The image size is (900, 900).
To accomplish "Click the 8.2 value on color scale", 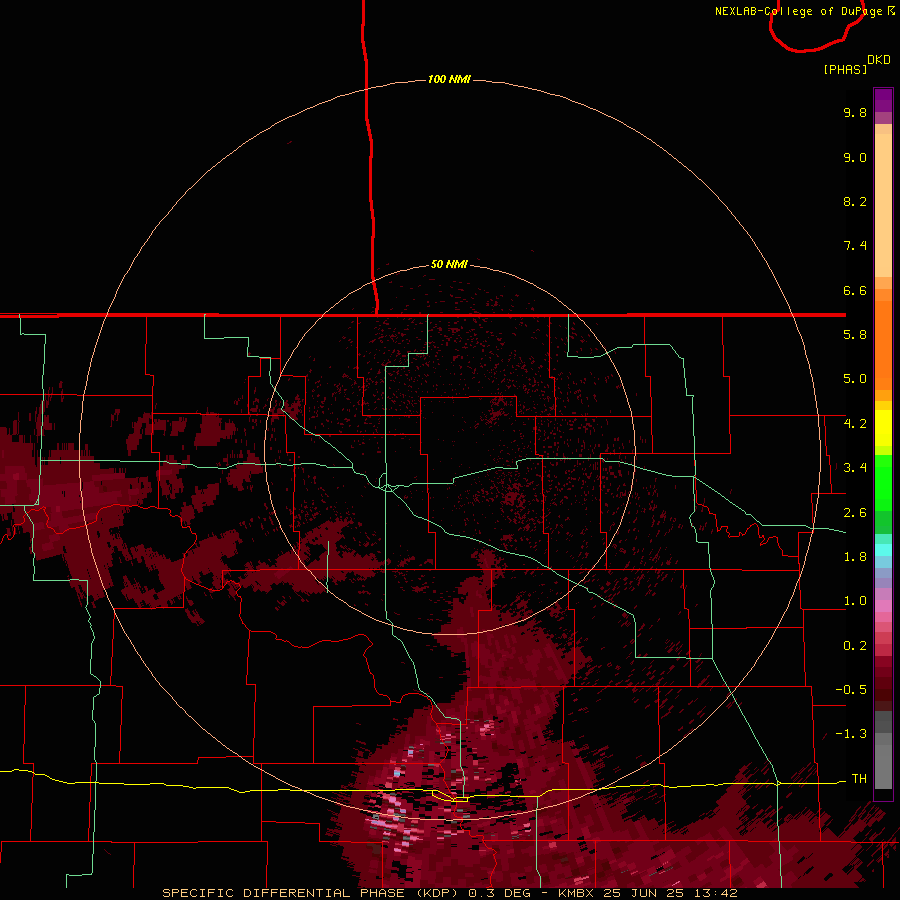I will tap(855, 201).
